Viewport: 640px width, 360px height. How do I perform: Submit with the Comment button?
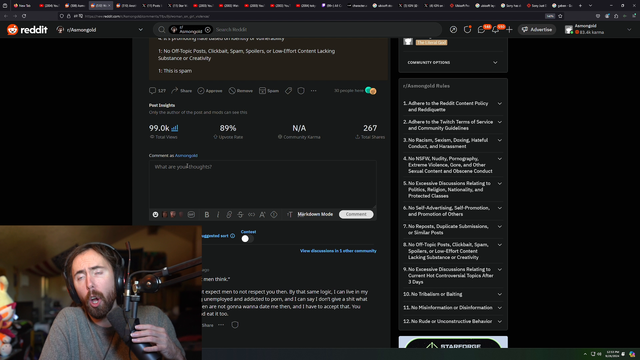[x=356, y=214]
